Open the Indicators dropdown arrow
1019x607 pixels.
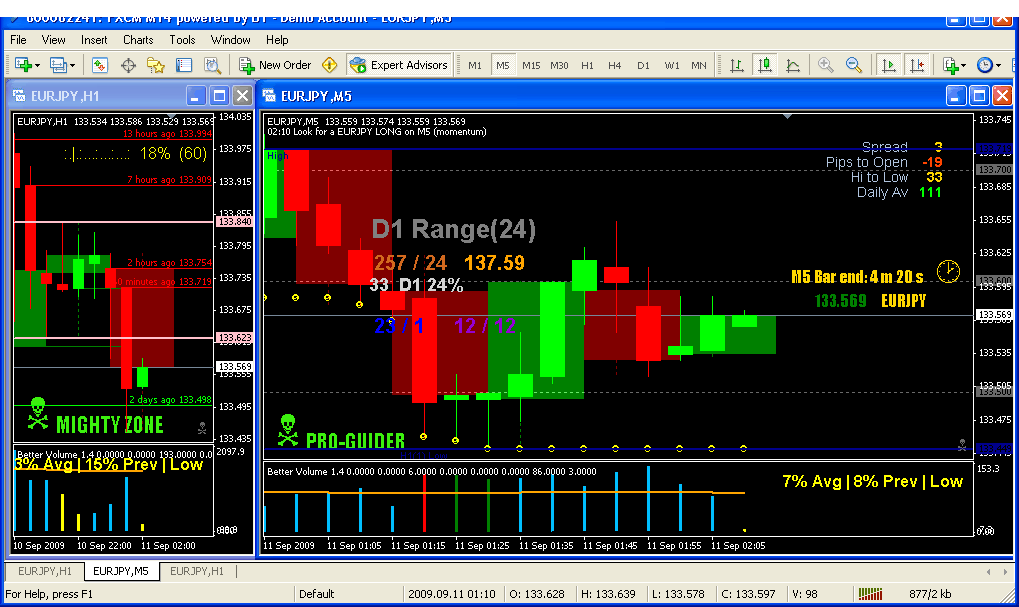[963, 66]
